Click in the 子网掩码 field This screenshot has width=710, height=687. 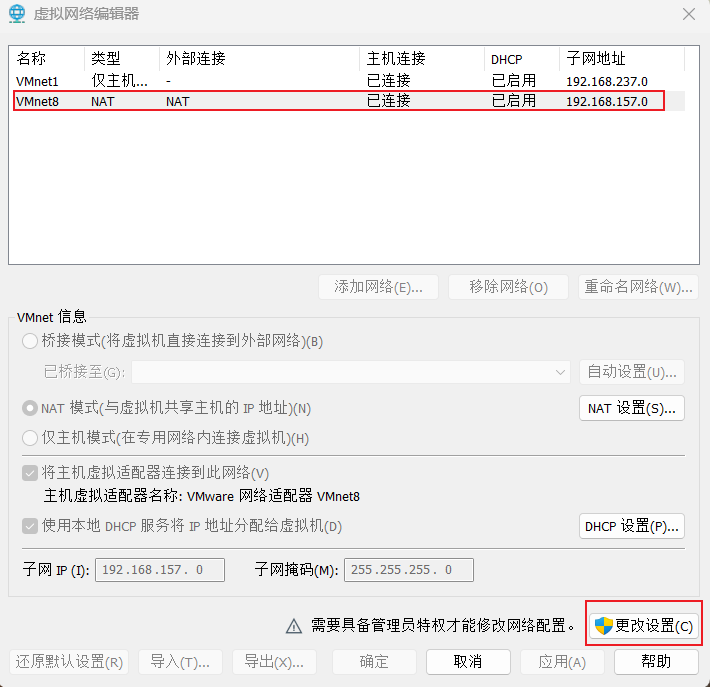coord(409,570)
